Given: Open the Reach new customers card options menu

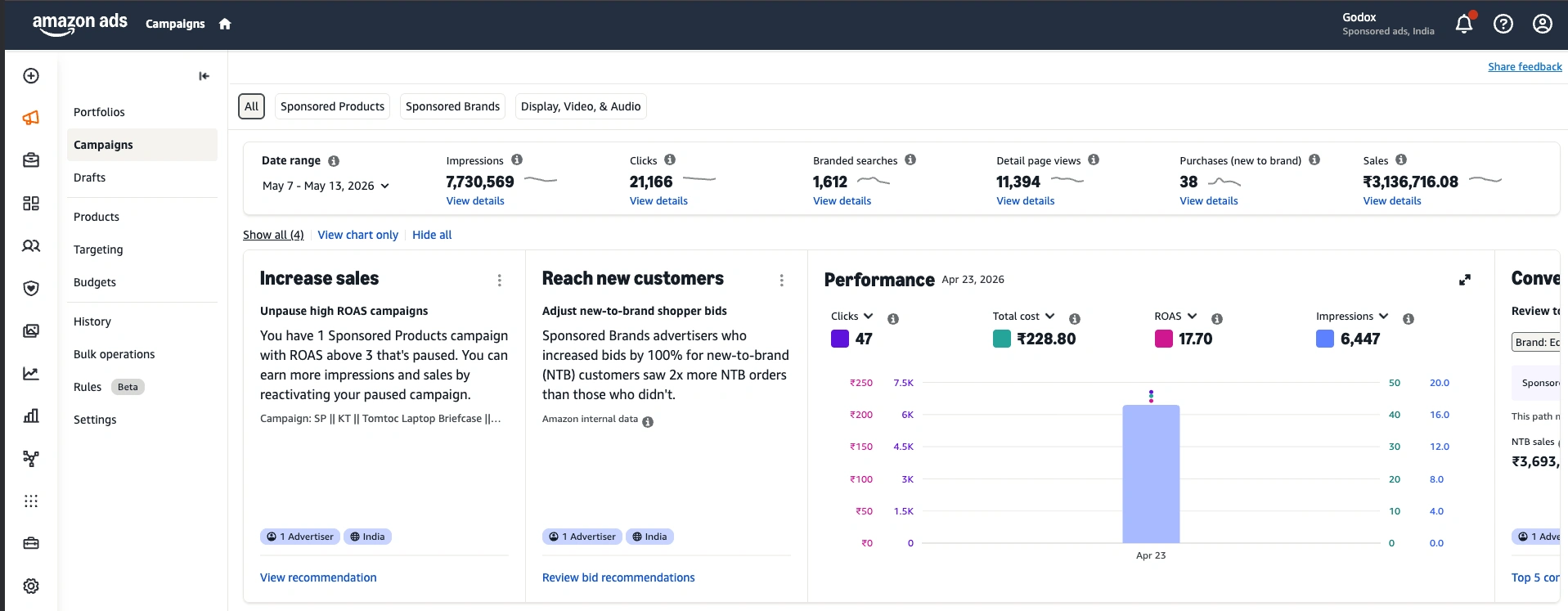Looking at the screenshot, I should point(782,281).
